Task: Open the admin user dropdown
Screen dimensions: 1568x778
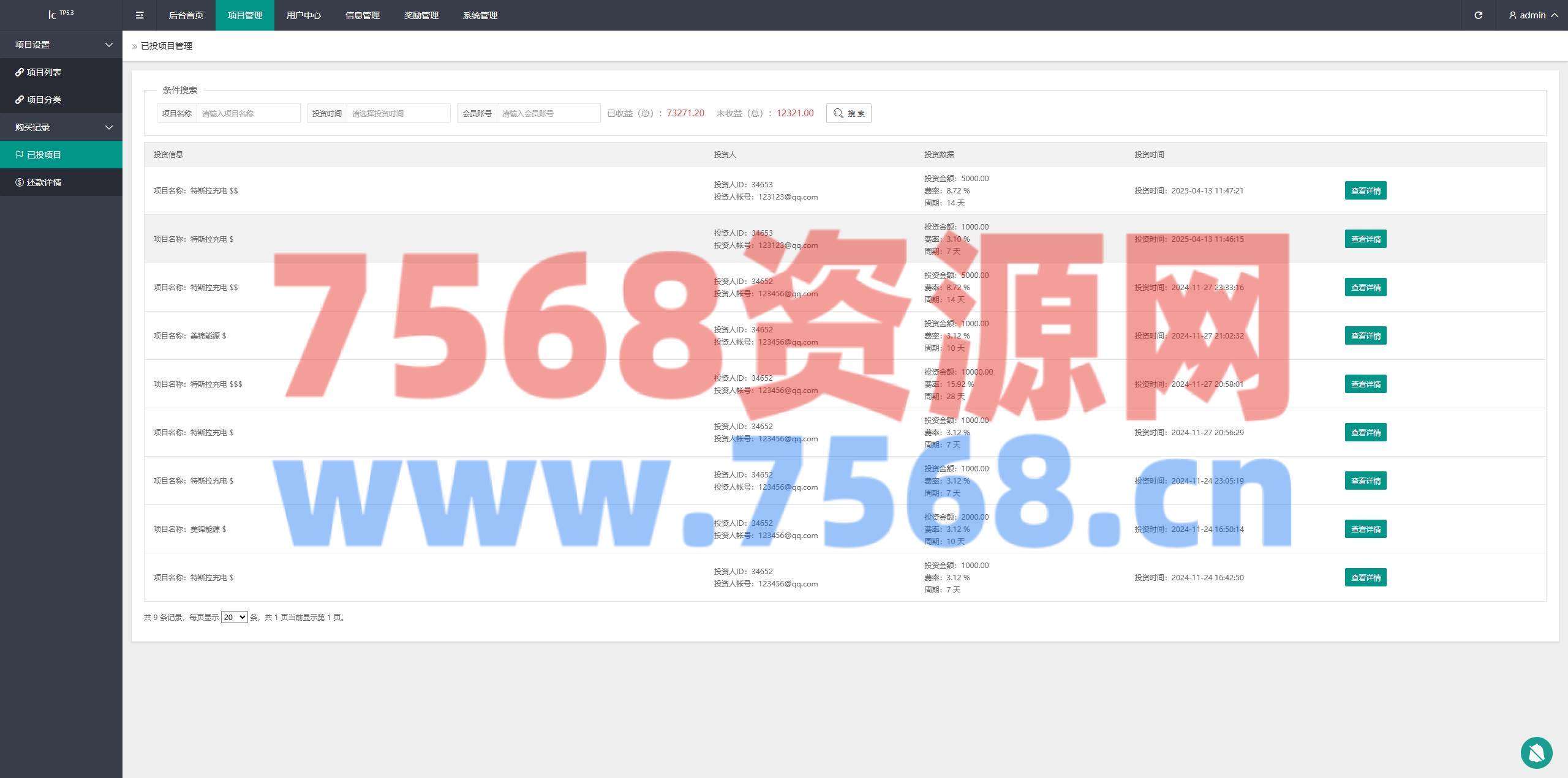Action: [x=1533, y=15]
